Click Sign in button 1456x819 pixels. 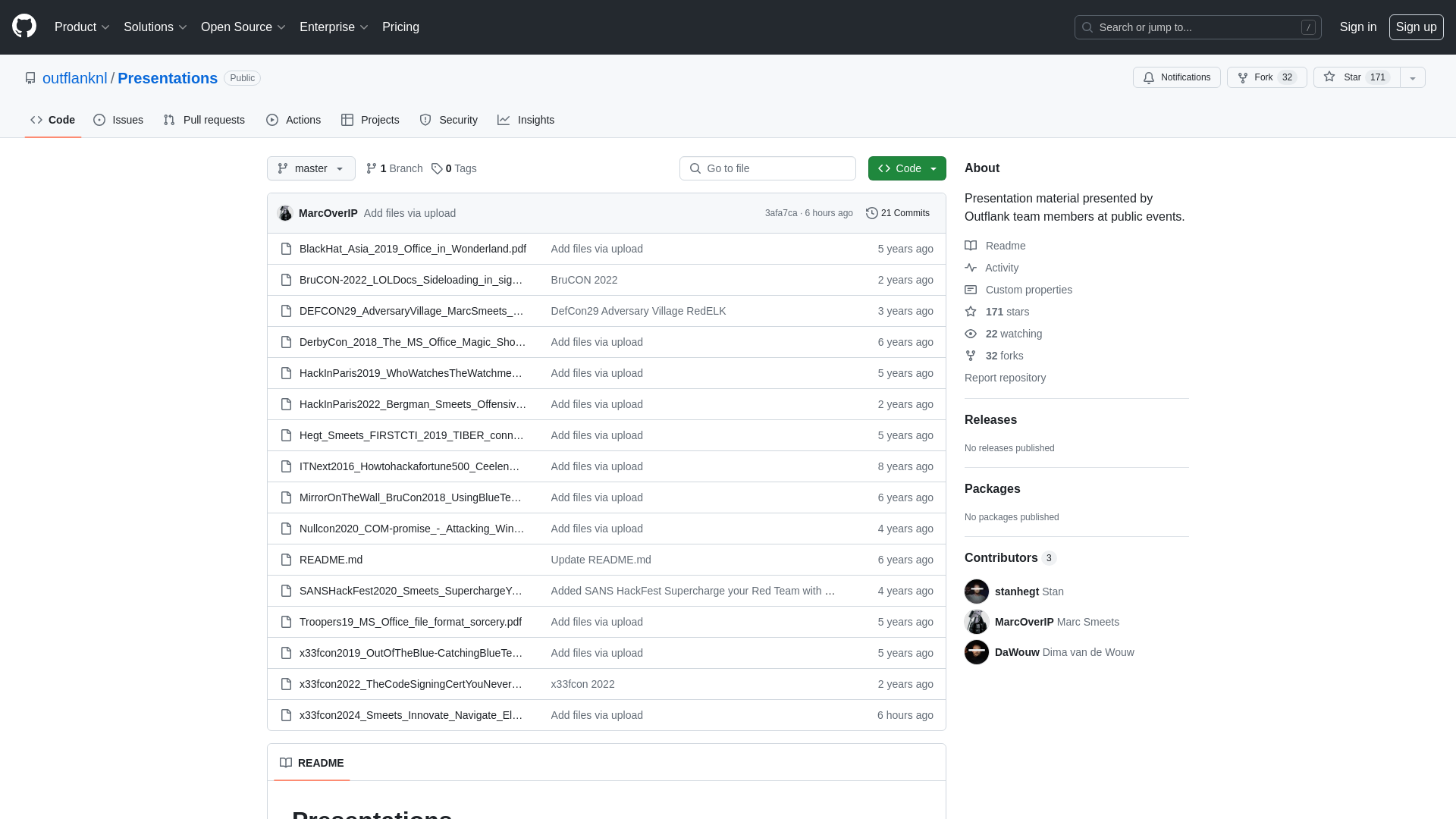(x=1358, y=27)
